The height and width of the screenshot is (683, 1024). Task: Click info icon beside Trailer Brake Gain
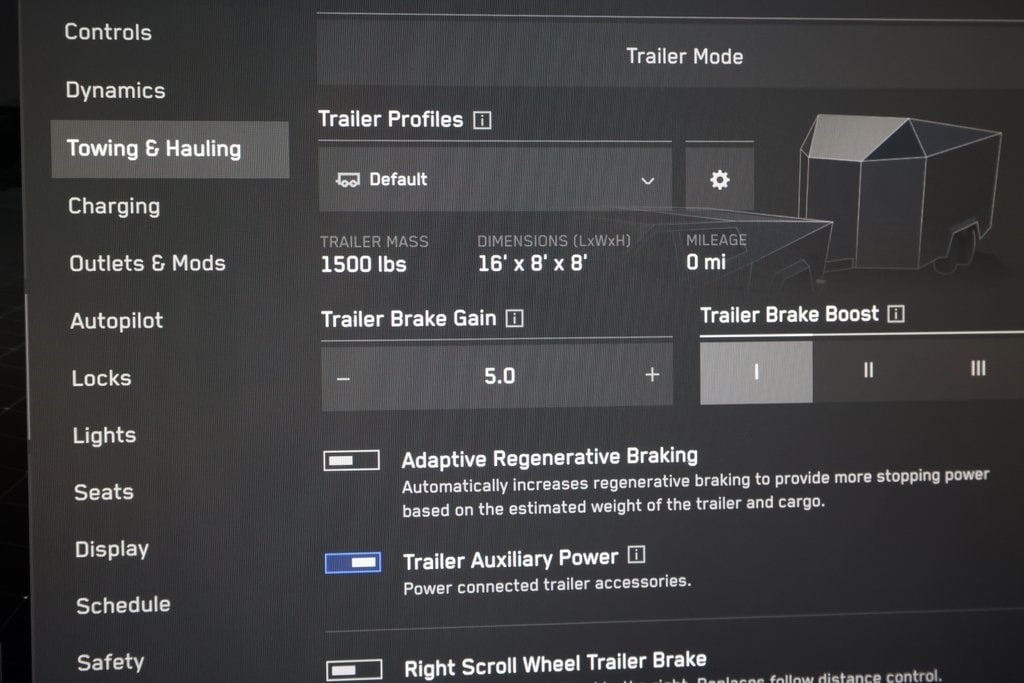point(515,319)
